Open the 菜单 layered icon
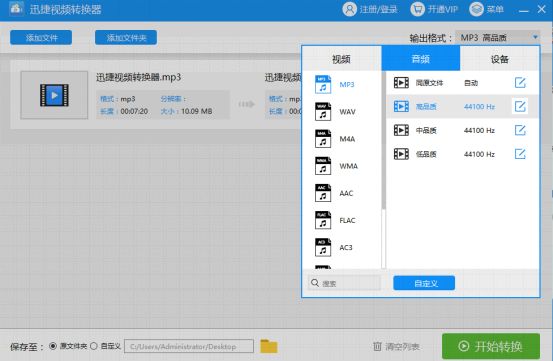This screenshot has height=361, width=553. [x=476, y=9]
